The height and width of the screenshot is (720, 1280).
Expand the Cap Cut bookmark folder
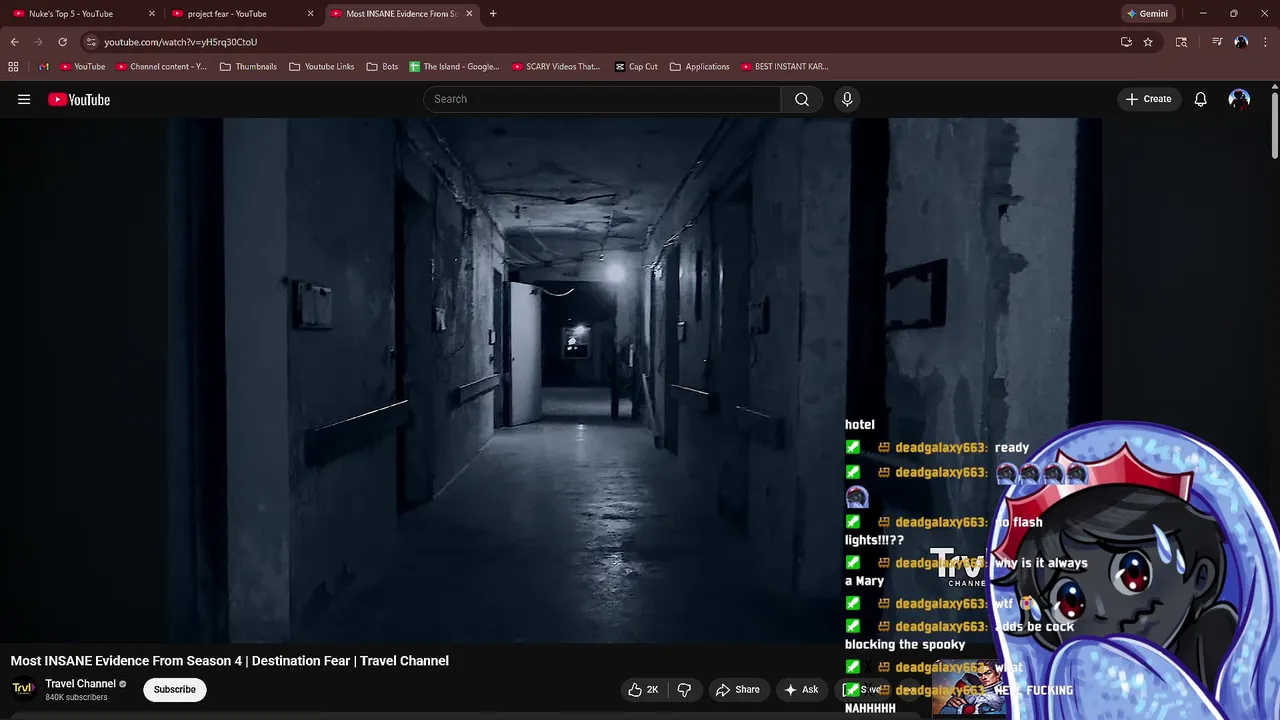point(636,67)
